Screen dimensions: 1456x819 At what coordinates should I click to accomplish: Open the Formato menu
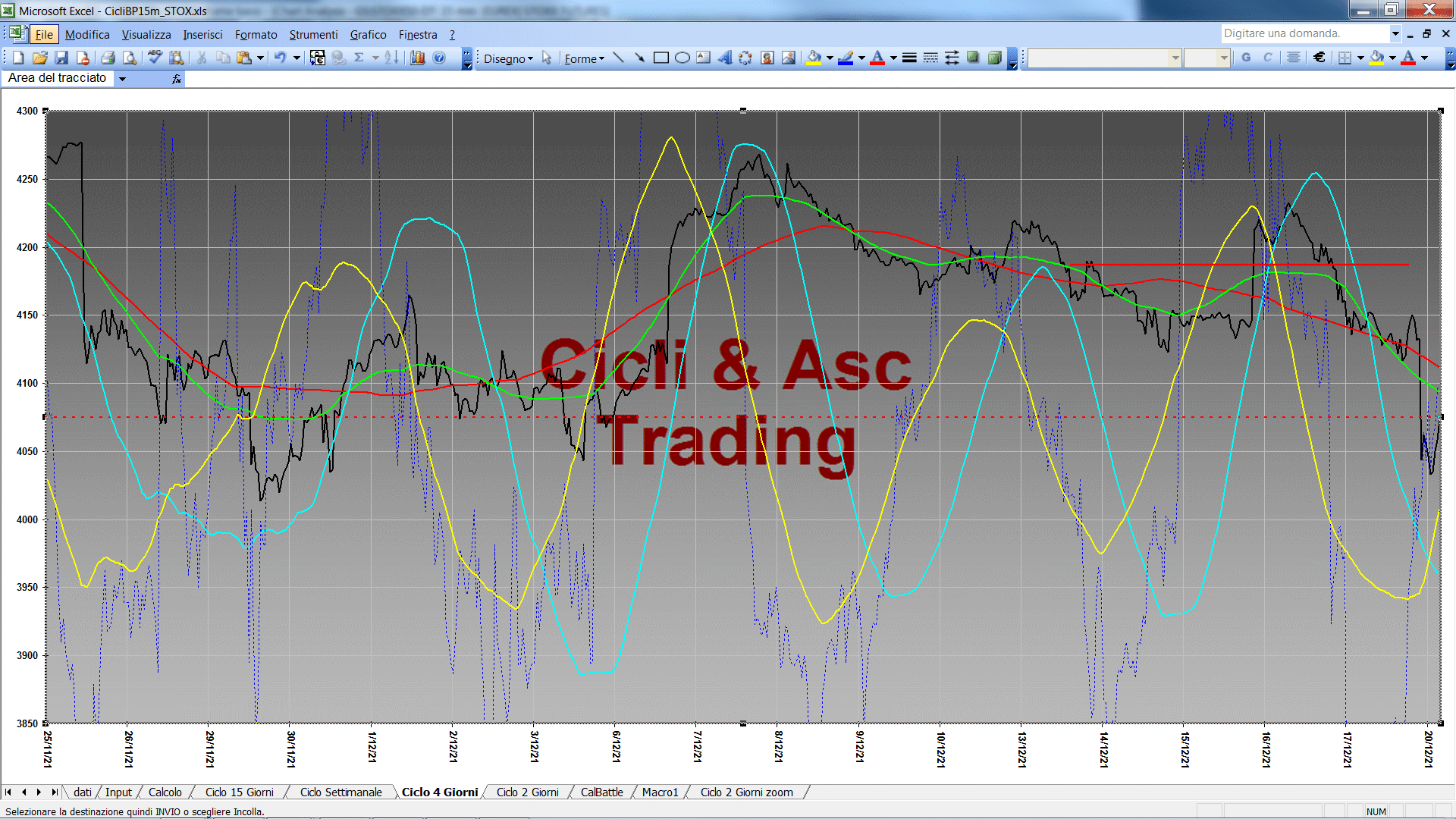point(256,34)
